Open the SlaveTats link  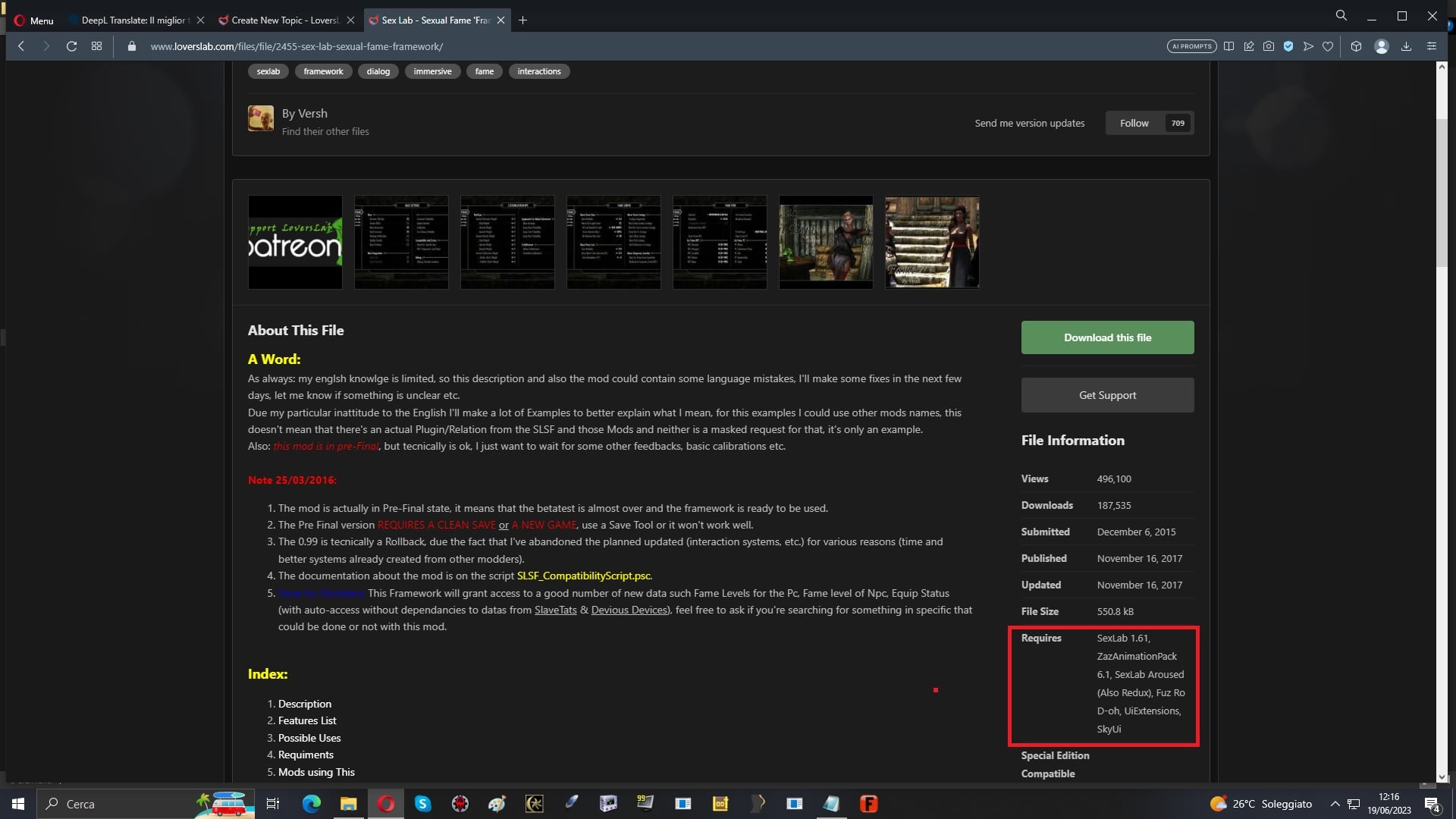click(556, 610)
